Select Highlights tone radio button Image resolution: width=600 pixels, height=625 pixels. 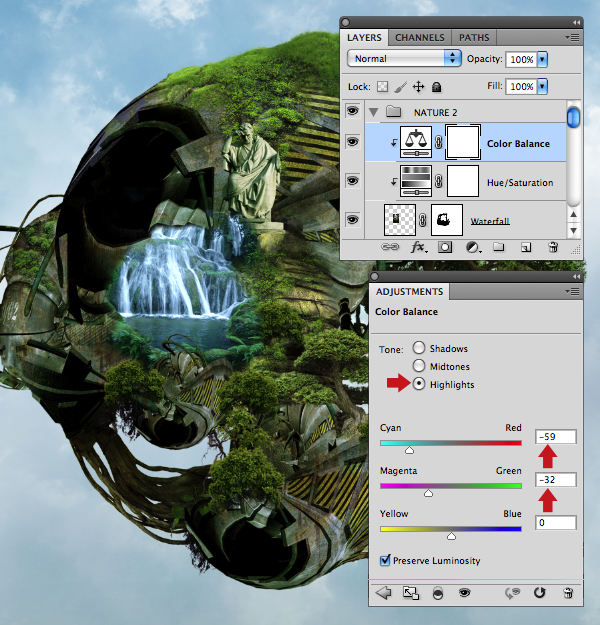tap(419, 383)
